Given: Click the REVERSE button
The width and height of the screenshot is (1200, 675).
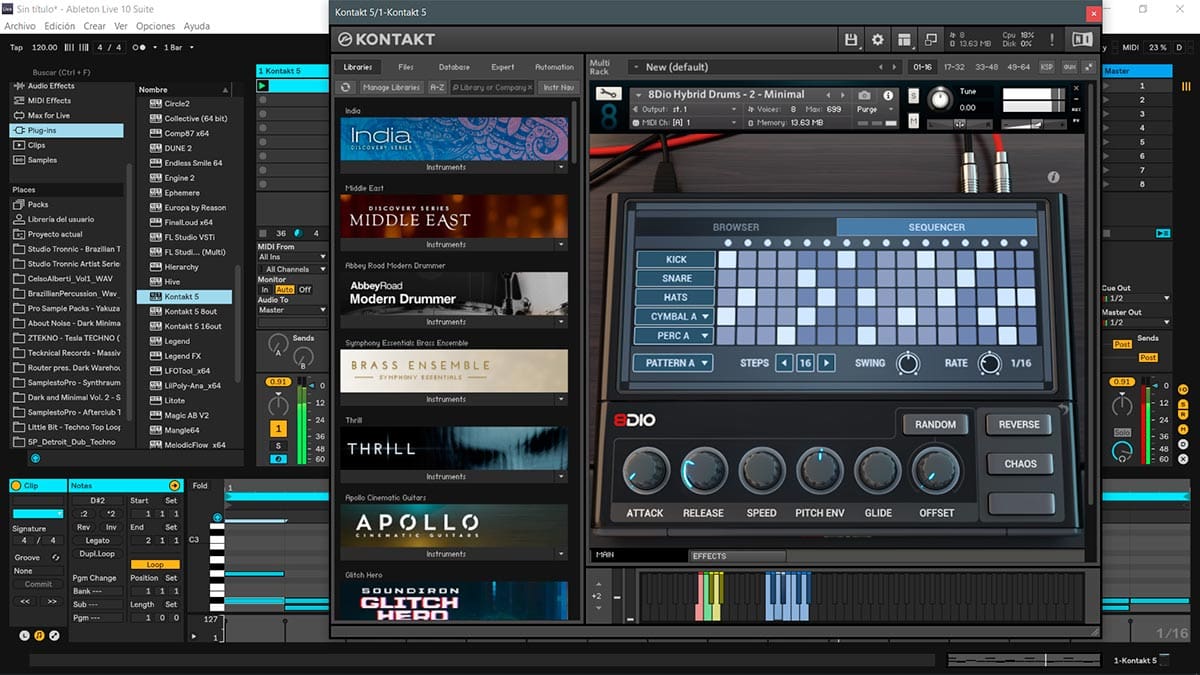Looking at the screenshot, I should (1019, 424).
